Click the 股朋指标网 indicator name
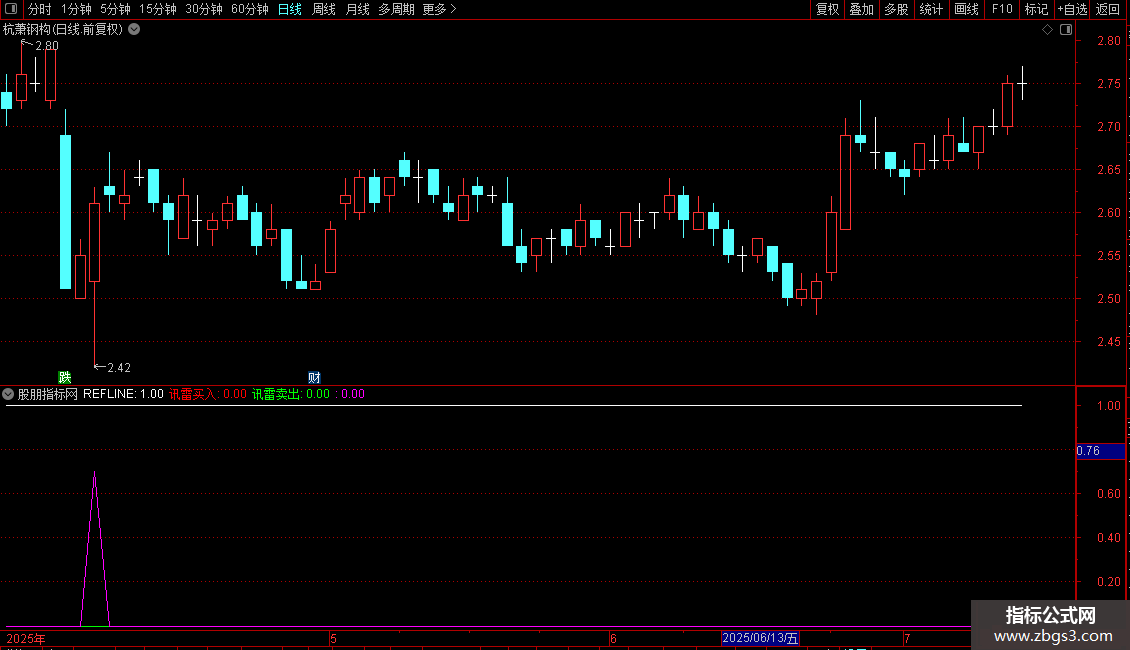 point(48,394)
